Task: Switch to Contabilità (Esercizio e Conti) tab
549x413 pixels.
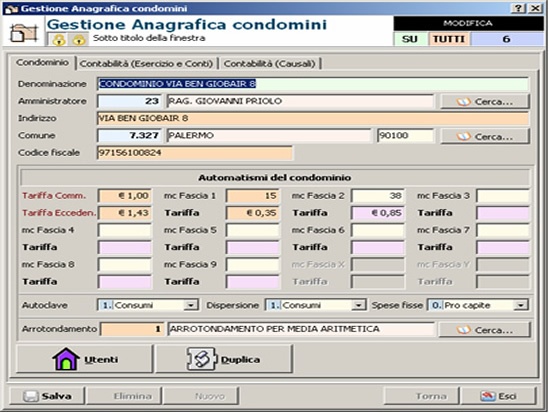Action: click(146, 64)
